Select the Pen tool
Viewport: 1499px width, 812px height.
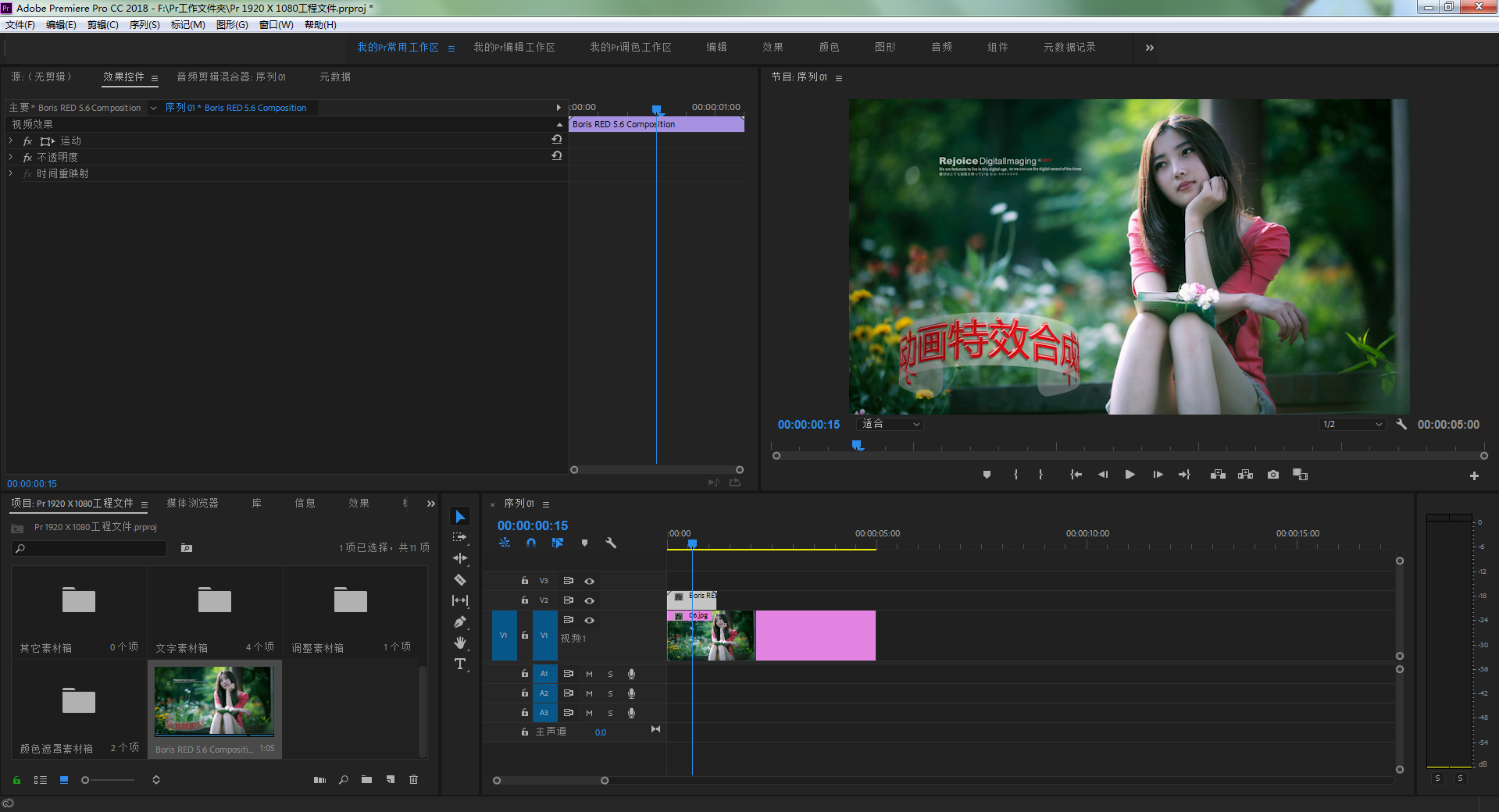click(460, 622)
